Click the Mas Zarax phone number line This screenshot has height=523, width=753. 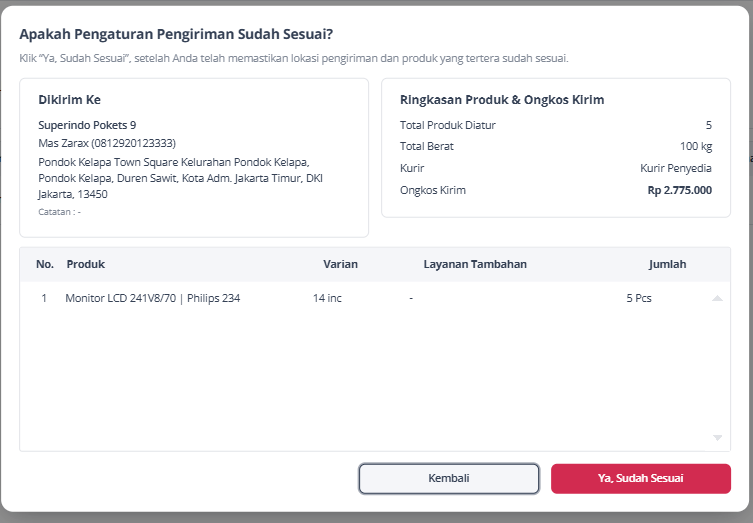click(x=107, y=143)
